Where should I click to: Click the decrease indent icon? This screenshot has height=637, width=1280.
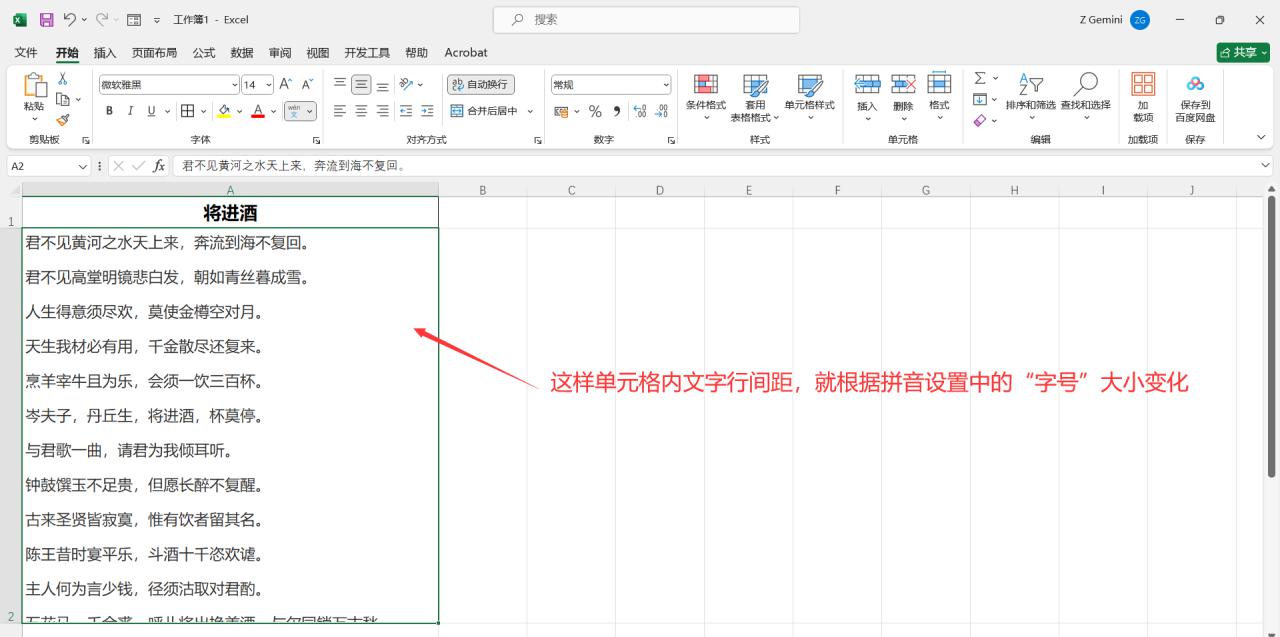406,111
